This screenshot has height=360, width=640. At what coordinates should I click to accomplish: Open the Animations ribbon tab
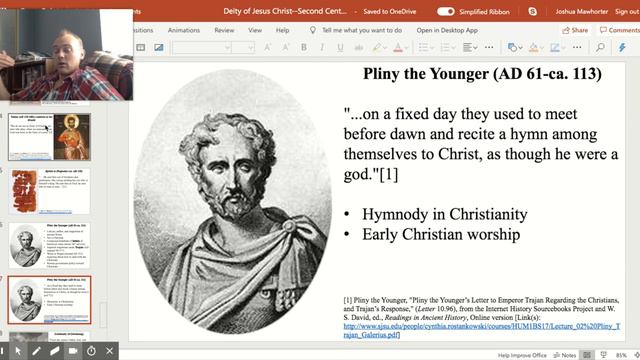[x=184, y=30]
